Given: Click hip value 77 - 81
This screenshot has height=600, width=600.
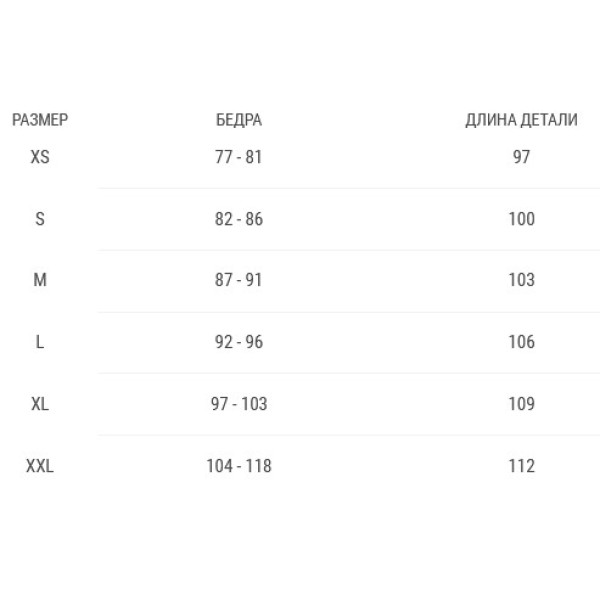Looking at the screenshot, I should 238,157.
